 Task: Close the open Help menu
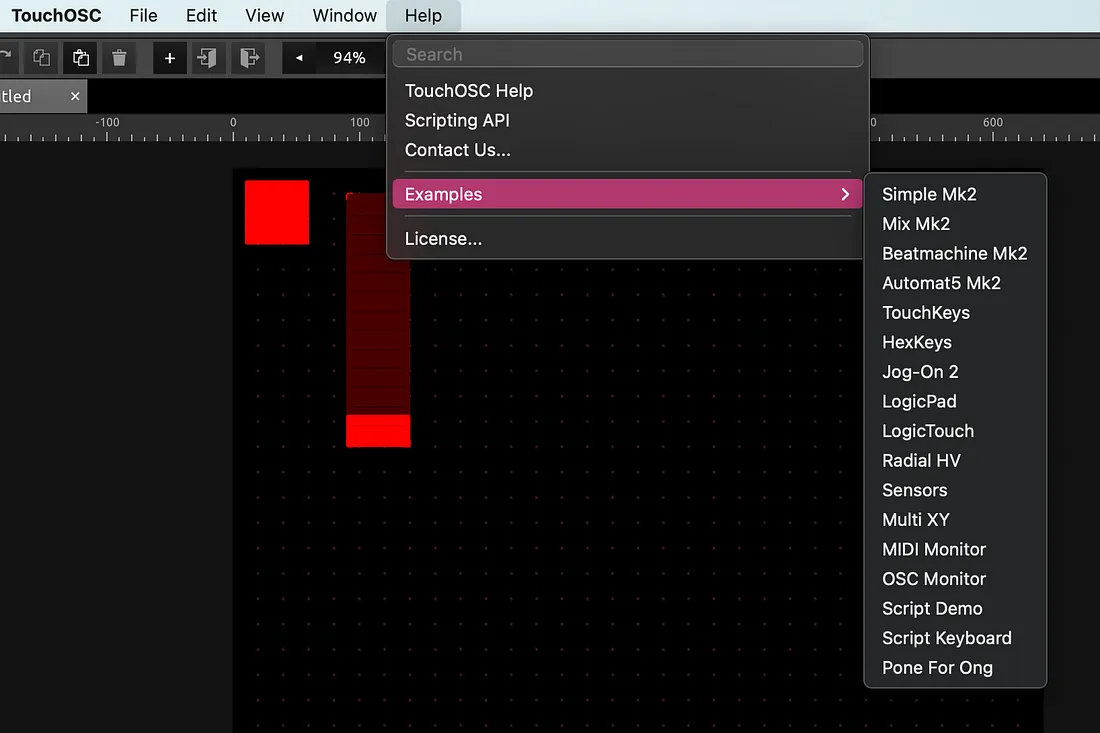423,15
